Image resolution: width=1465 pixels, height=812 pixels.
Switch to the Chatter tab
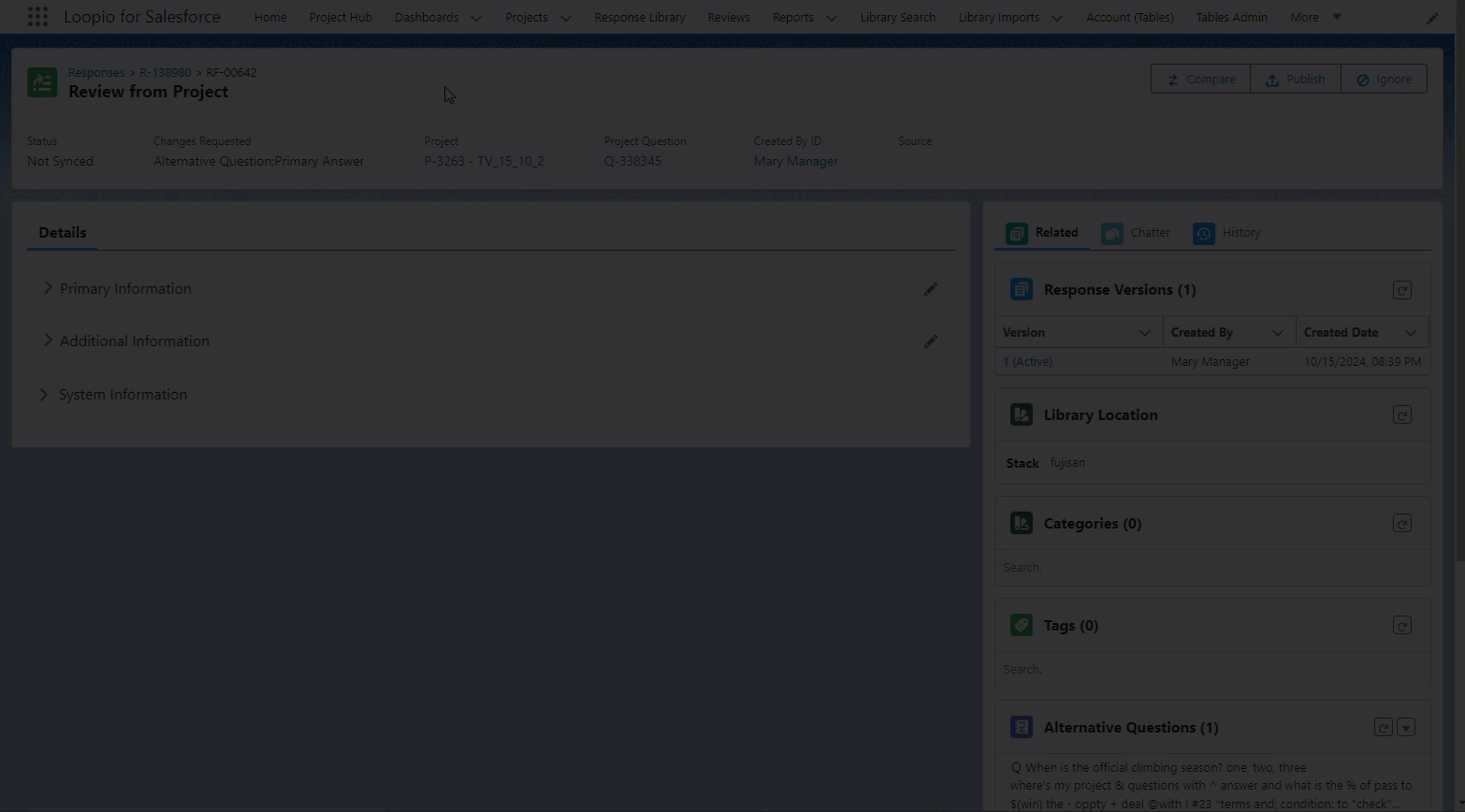point(1137,233)
